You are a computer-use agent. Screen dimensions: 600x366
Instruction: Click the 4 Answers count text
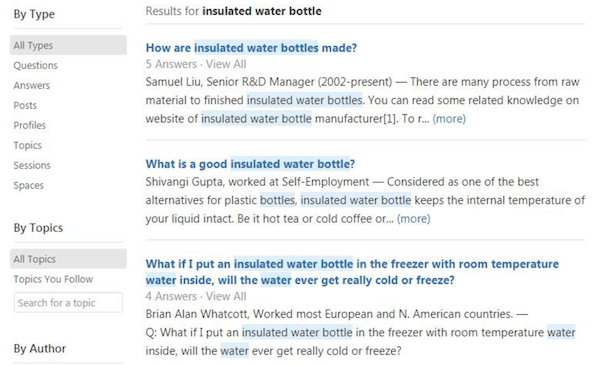pos(171,296)
